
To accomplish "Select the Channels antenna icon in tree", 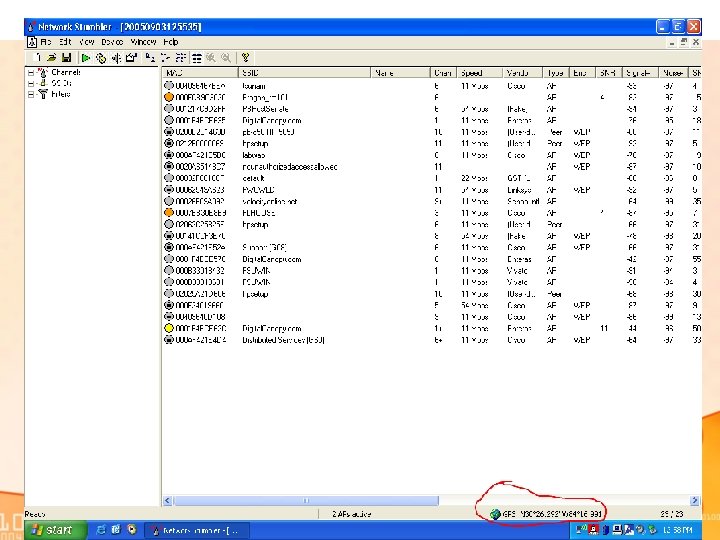I will click(43, 73).
